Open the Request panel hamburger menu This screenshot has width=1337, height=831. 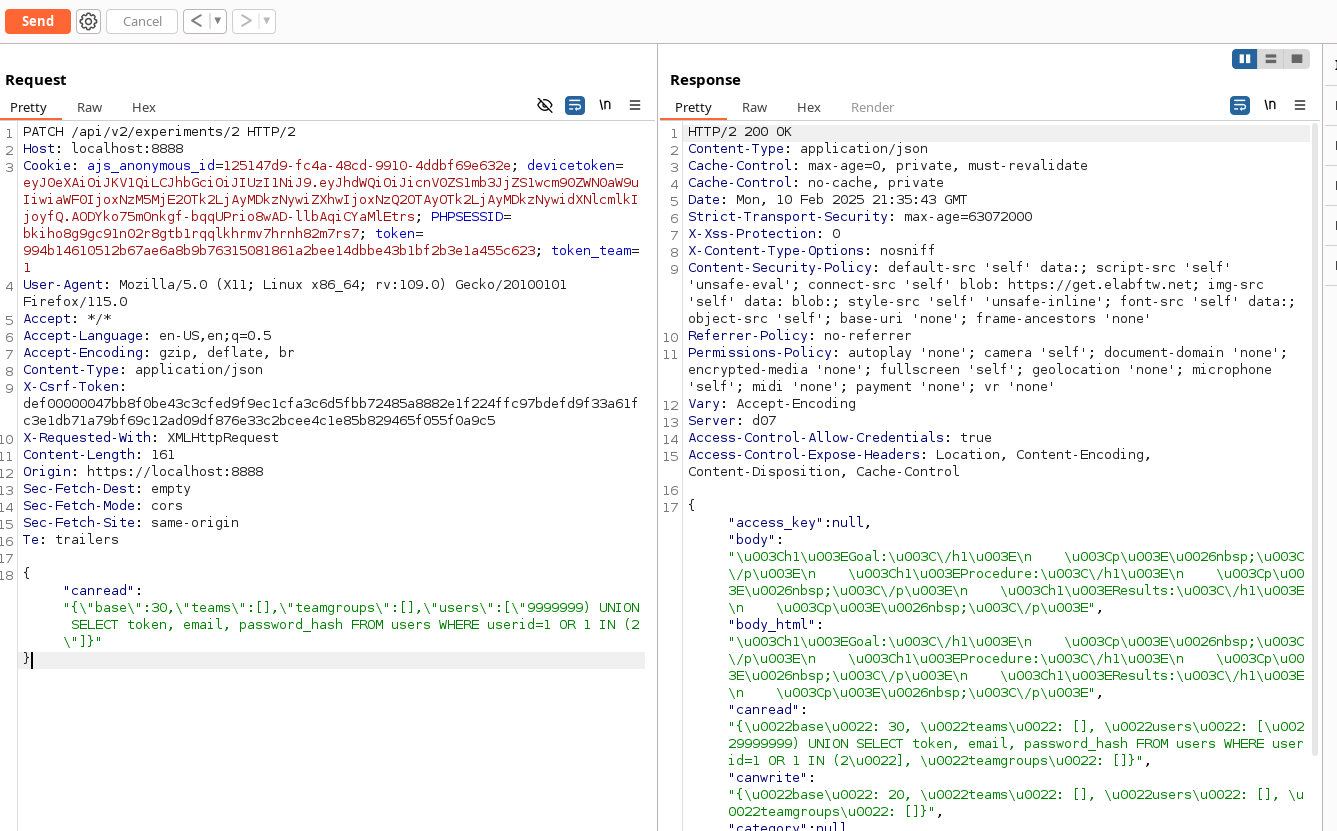coord(635,105)
